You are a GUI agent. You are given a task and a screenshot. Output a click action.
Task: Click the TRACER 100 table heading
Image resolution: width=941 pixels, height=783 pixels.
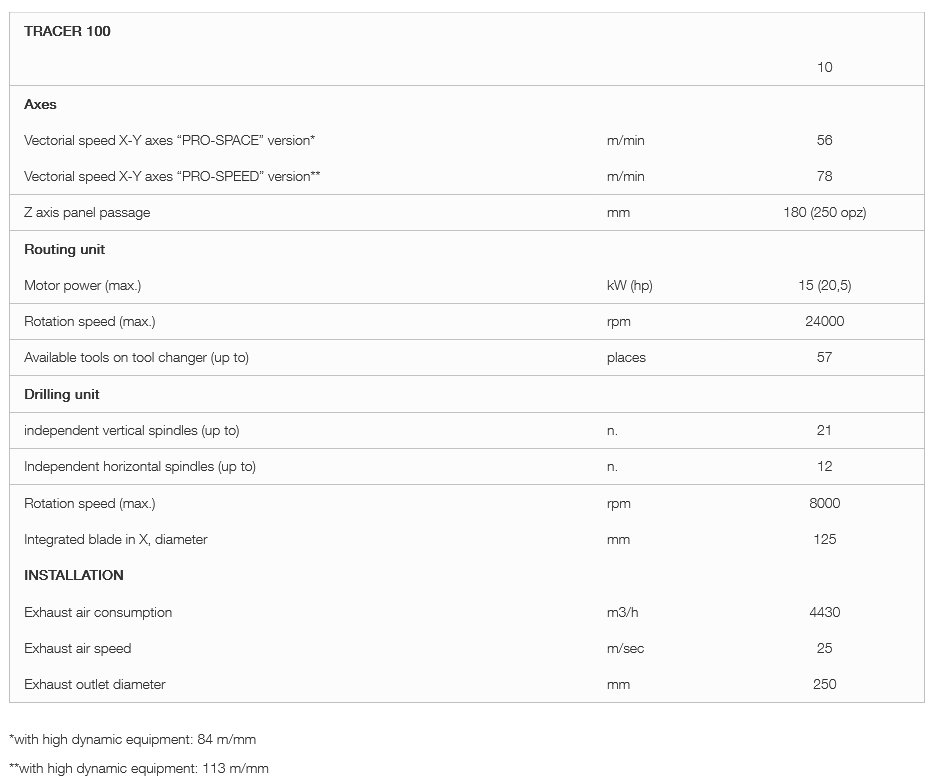67,31
